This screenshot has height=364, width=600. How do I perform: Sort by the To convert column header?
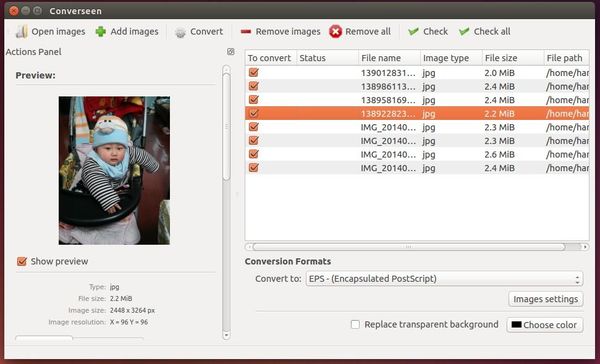tap(270, 58)
